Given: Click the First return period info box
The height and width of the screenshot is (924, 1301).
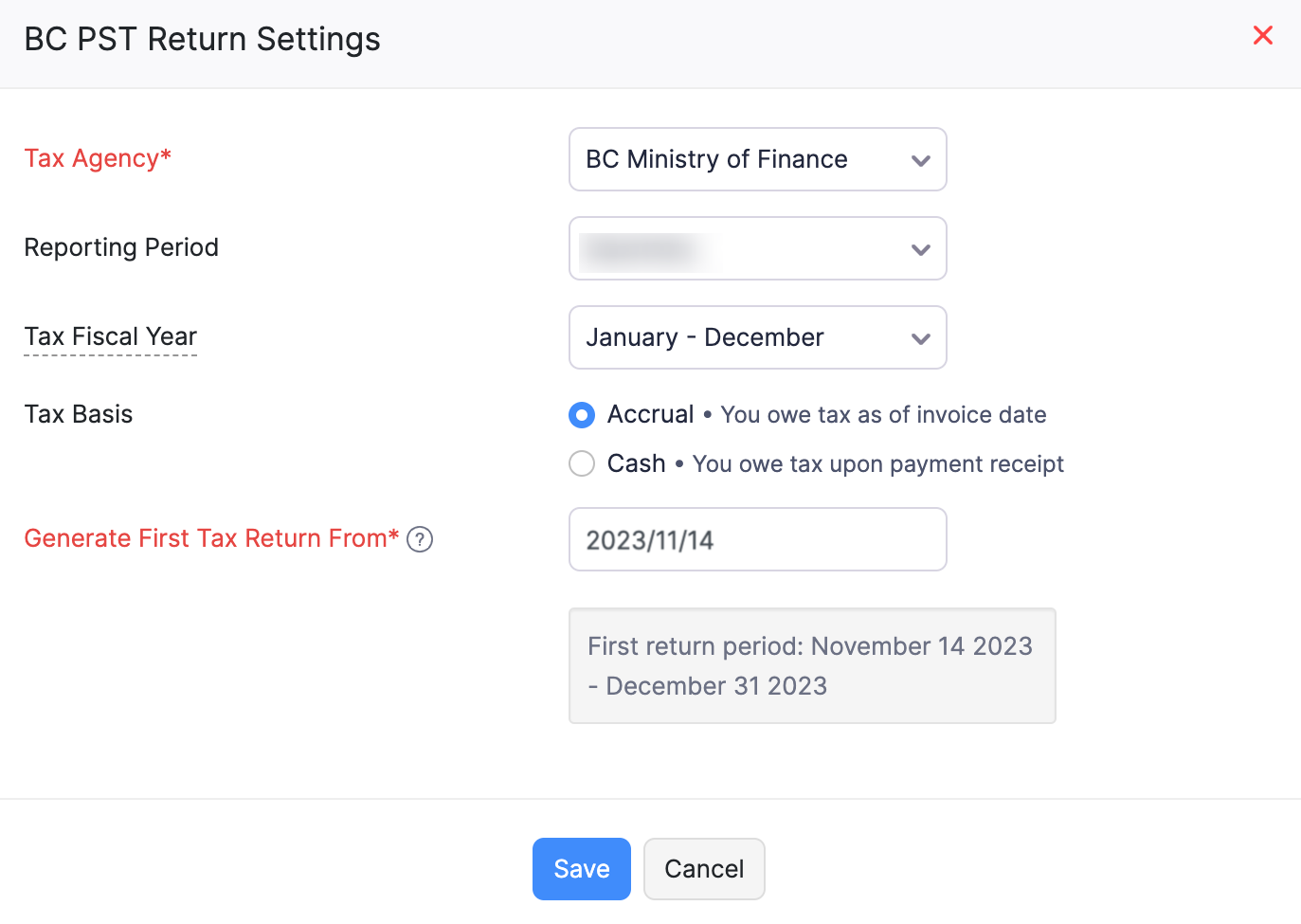Looking at the screenshot, I should (811, 665).
